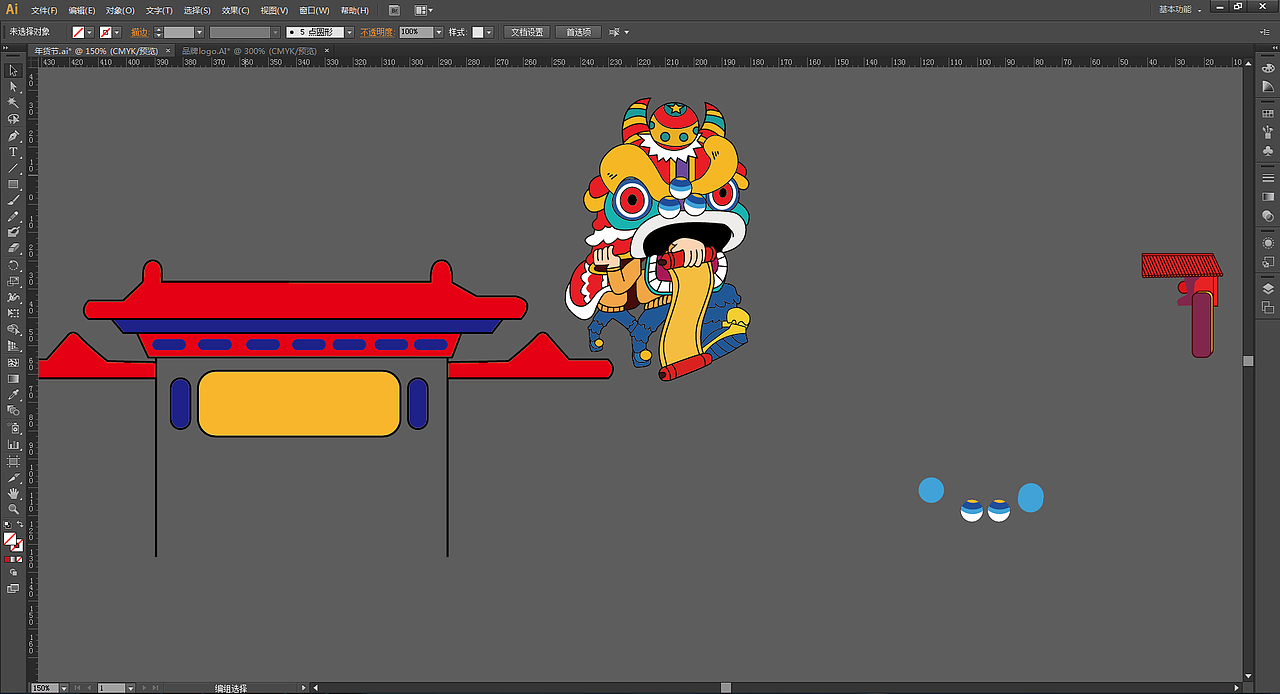This screenshot has height=694, width=1280.
Task: Select the Eyedropper tool
Action: (13, 394)
